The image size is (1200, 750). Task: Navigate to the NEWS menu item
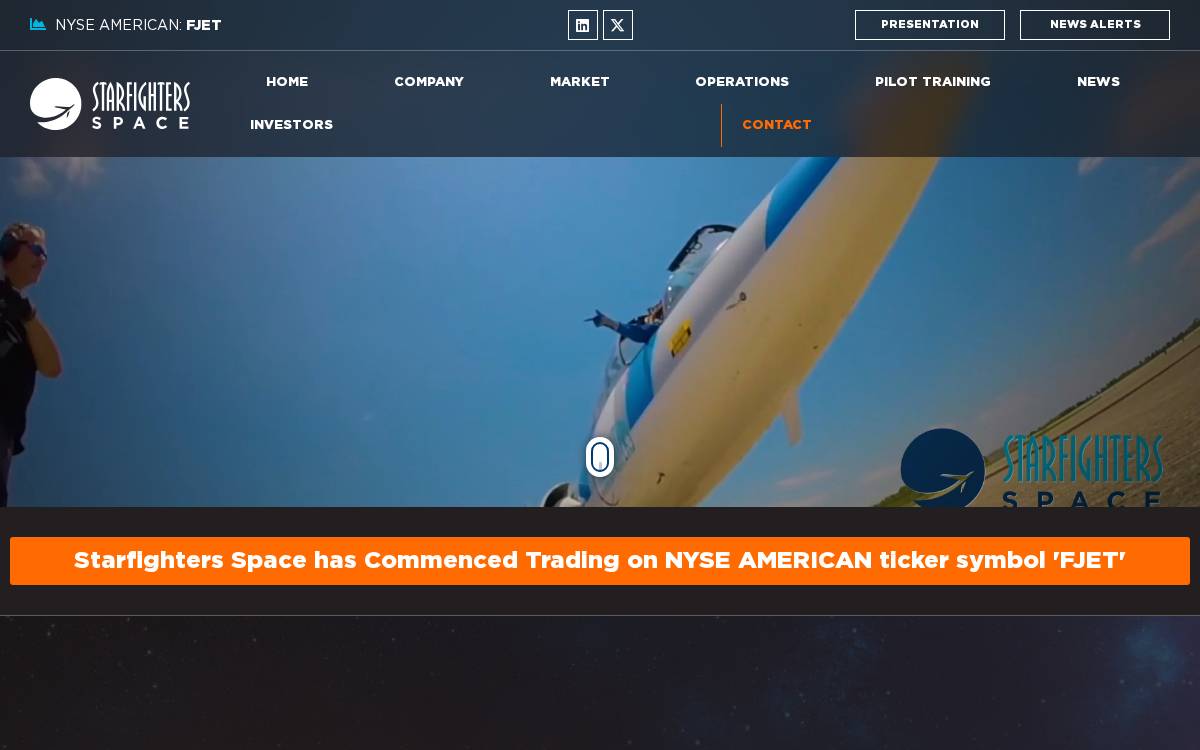1098,82
